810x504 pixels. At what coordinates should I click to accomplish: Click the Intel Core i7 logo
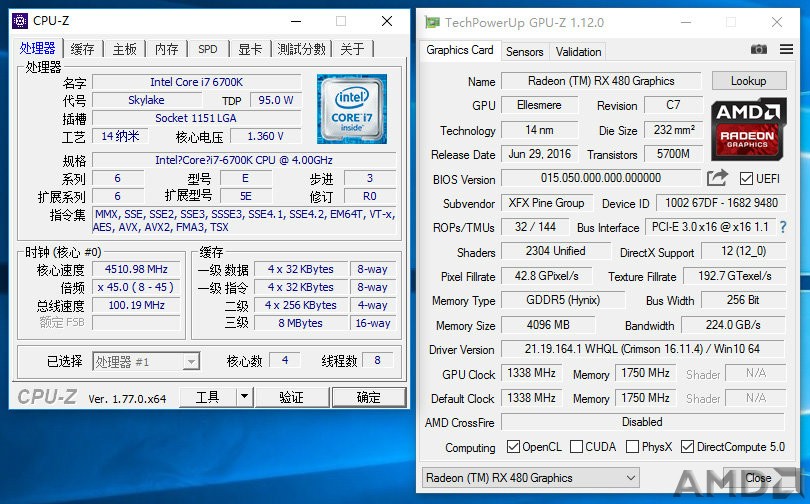[x=352, y=109]
